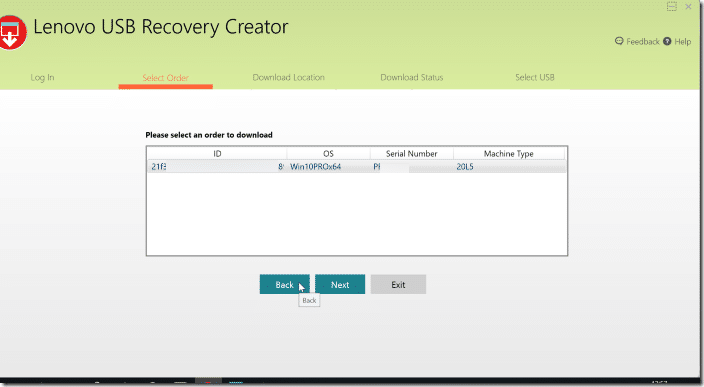
Task: Switch to the Log In tab
Action: coord(42,77)
